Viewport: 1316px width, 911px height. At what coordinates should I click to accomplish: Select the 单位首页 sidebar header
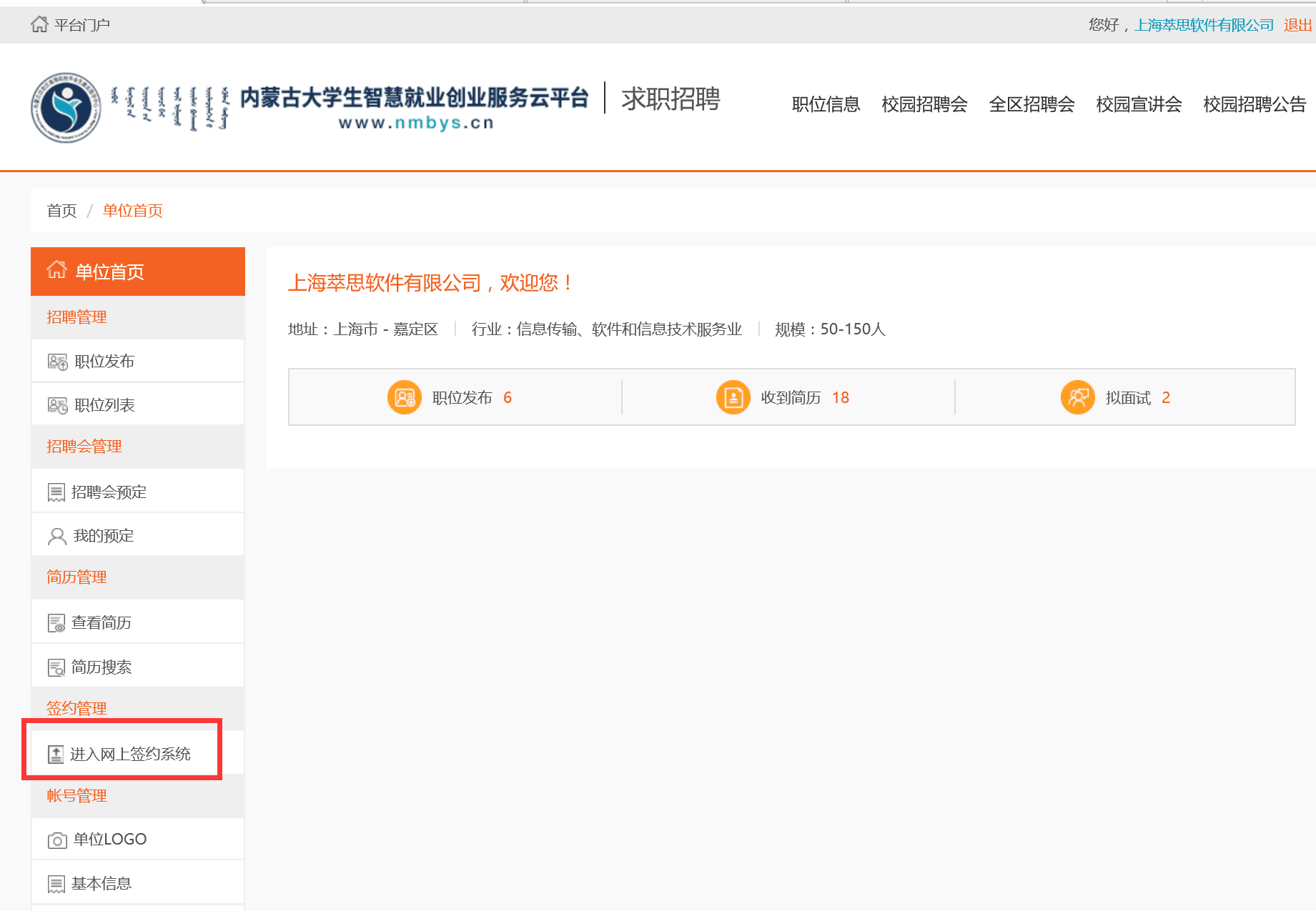[x=138, y=272]
